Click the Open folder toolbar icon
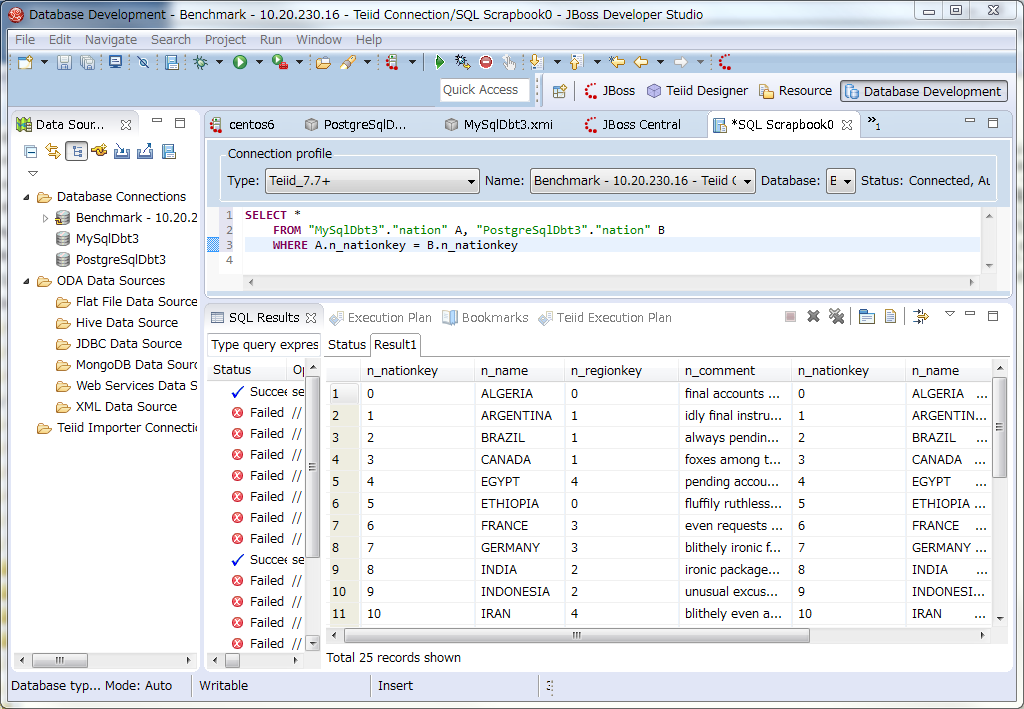Viewport: 1024px width, 709px height. pyautogui.click(x=323, y=63)
